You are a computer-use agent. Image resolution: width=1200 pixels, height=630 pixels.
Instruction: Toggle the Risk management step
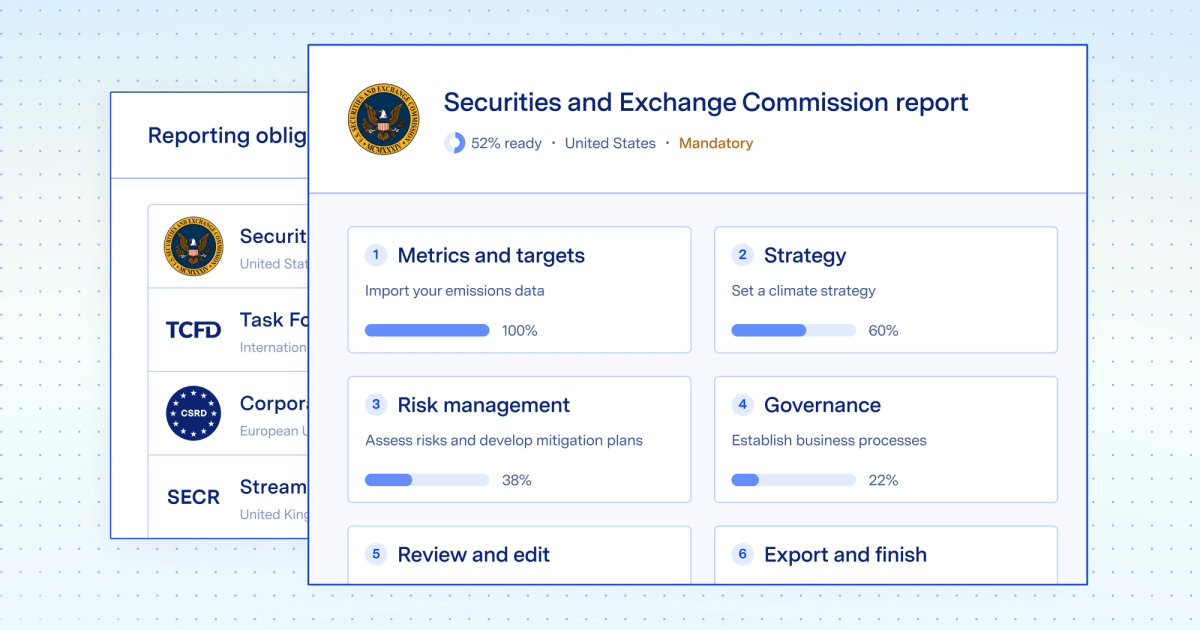519,440
